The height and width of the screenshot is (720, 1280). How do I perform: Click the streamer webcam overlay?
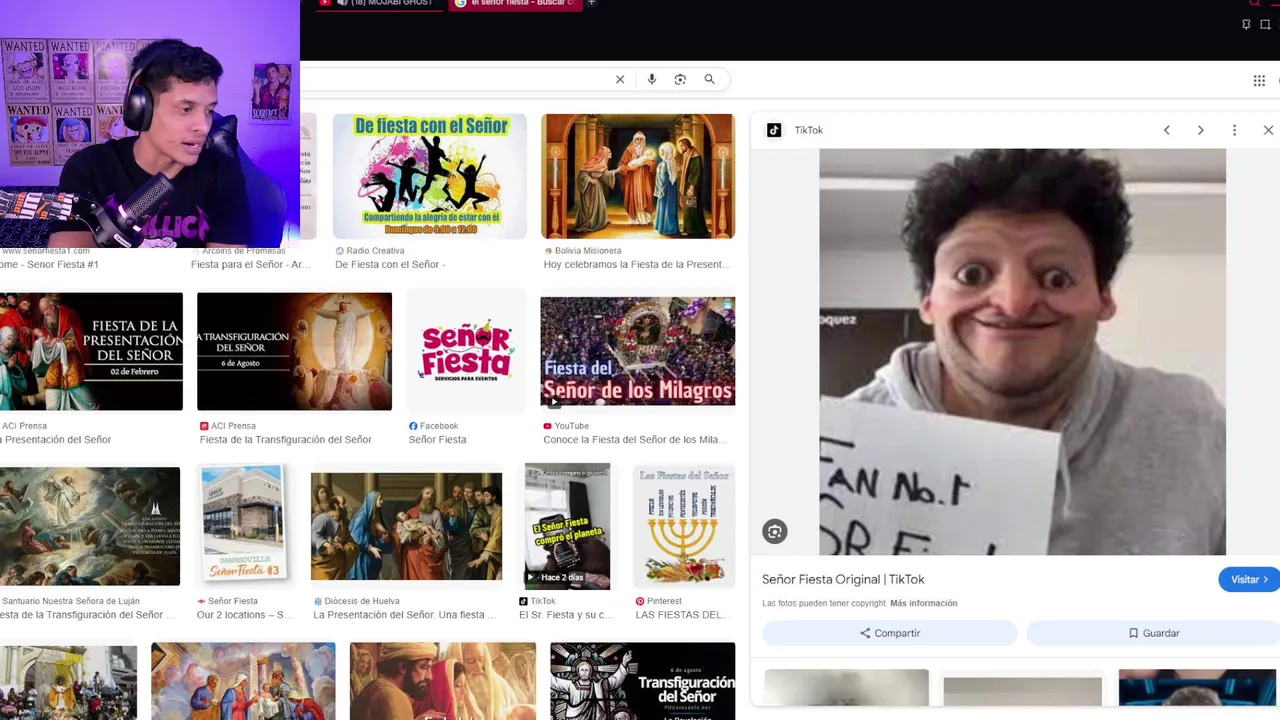click(x=150, y=124)
